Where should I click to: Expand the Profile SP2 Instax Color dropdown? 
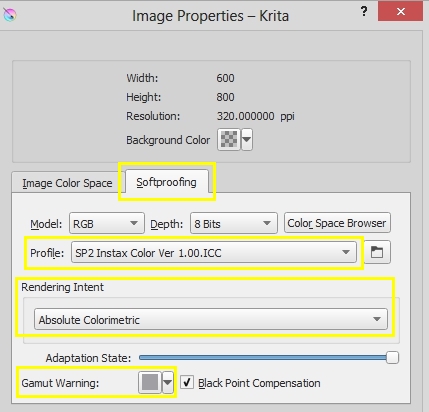coord(214,253)
